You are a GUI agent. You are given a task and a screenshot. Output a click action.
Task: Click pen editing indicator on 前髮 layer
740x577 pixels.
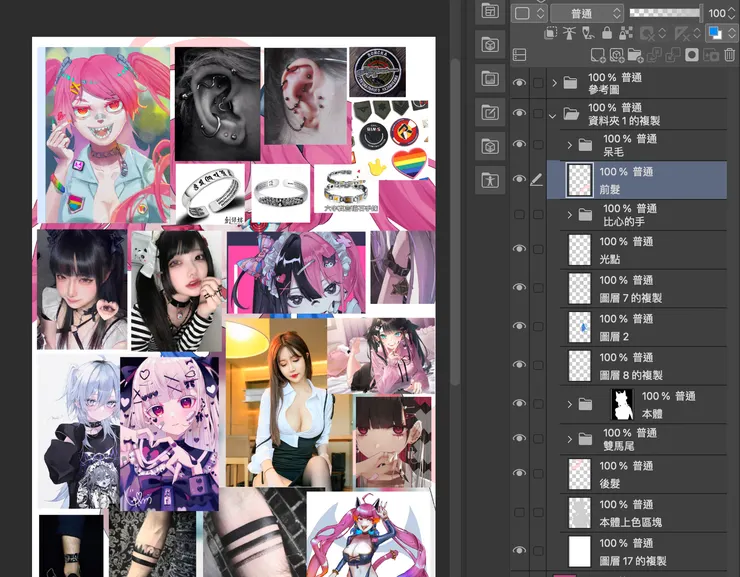[x=537, y=179]
